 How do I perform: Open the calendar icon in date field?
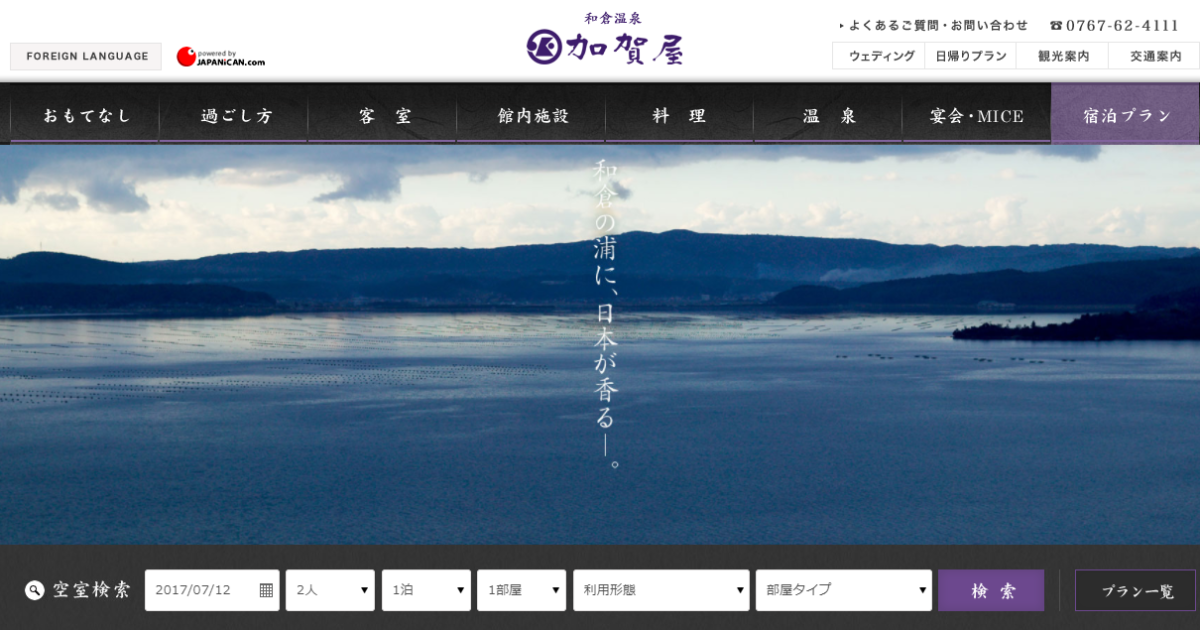pyautogui.click(x=266, y=590)
